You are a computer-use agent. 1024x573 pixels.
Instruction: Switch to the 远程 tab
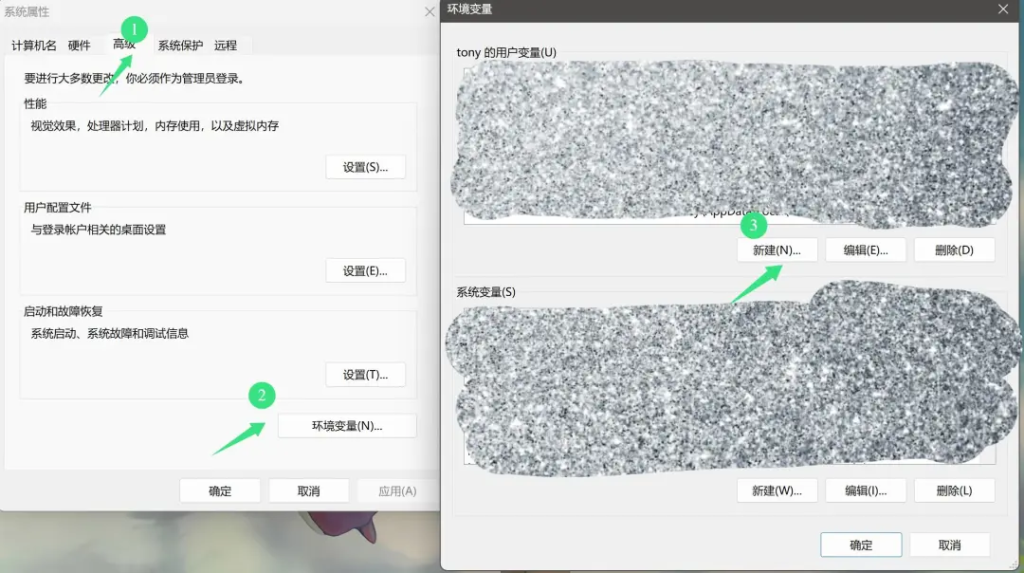225,45
